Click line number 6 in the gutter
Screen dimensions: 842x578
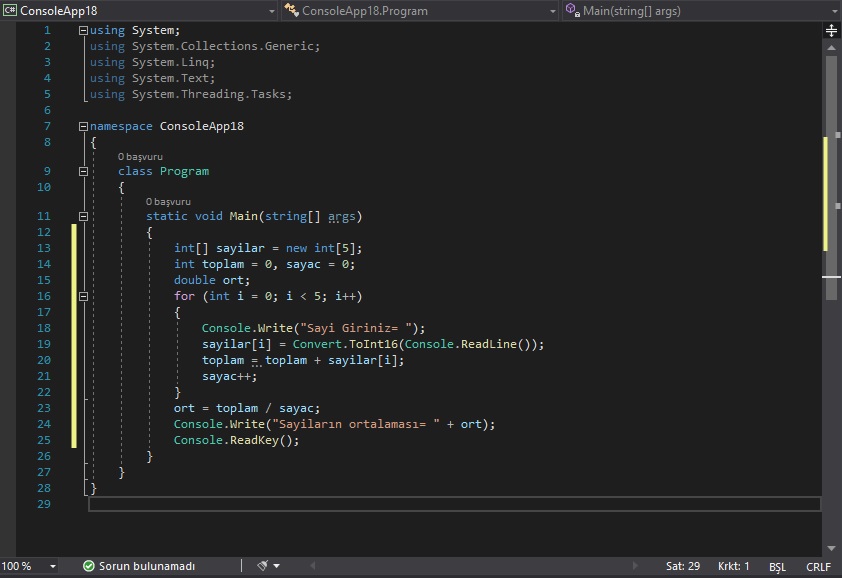click(x=47, y=111)
